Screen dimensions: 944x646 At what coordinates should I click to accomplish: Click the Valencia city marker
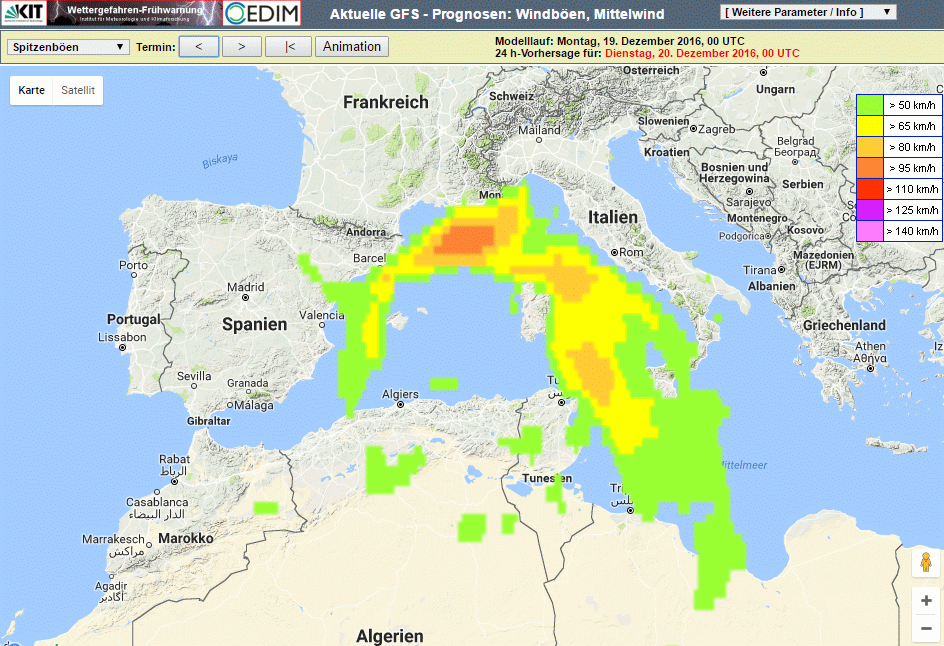click(x=322, y=325)
